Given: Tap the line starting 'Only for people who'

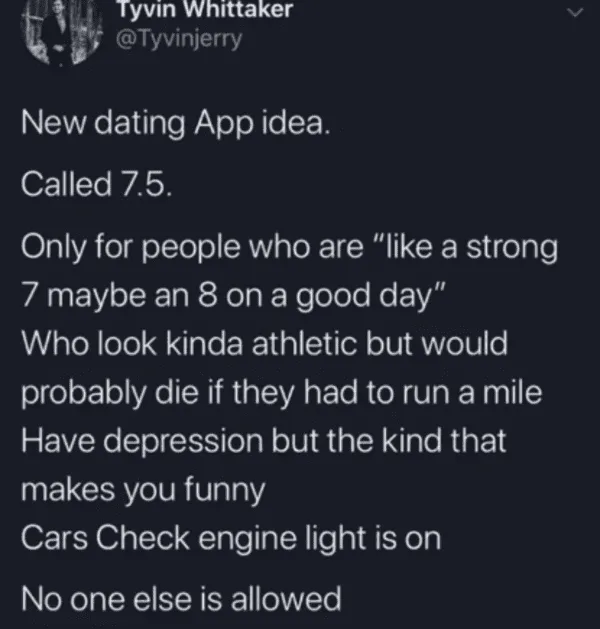Looking at the screenshot, I should (290, 248).
